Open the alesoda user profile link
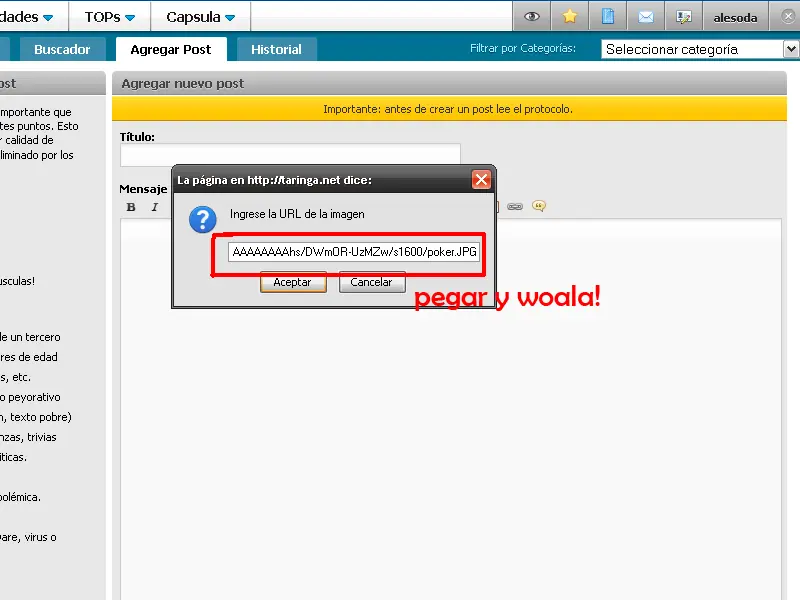The width and height of the screenshot is (800, 600). click(x=735, y=17)
